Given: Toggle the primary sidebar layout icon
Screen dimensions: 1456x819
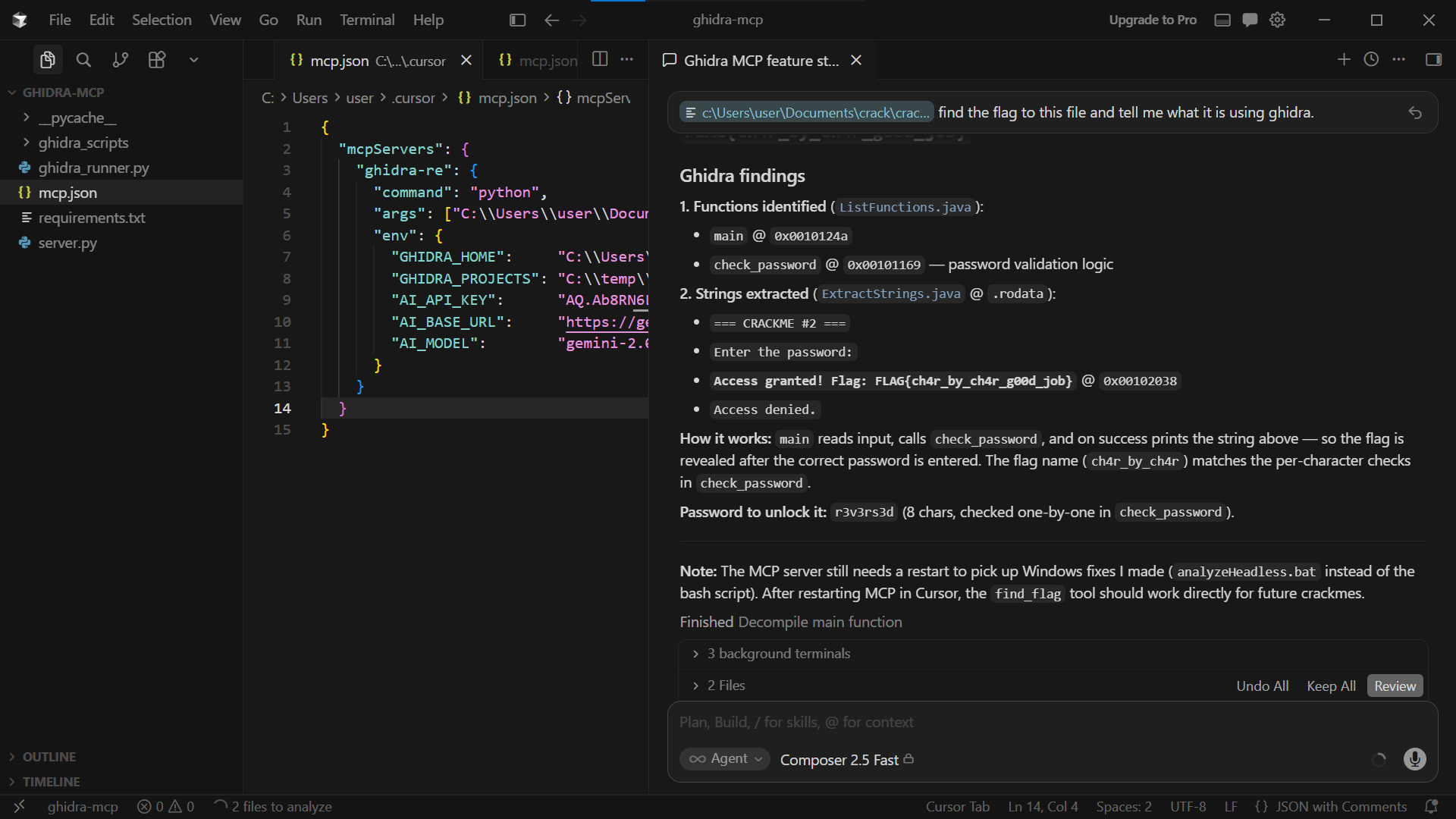Looking at the screenshot, I should (x=518, y=20).
